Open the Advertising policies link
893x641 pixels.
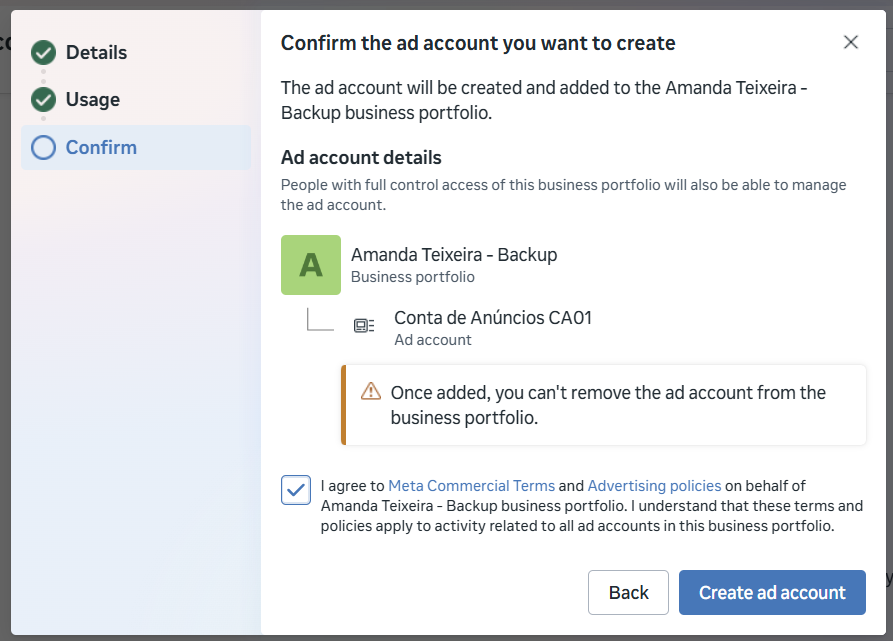click(654, 485)
